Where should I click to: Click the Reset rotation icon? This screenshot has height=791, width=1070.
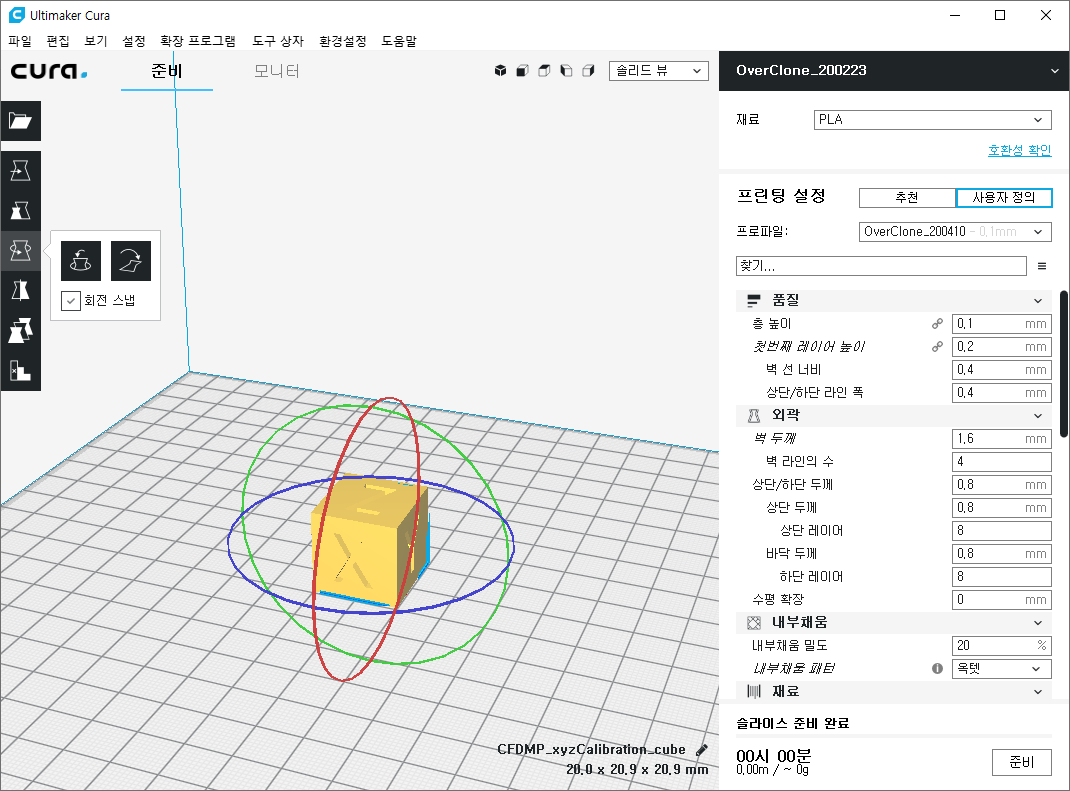(x=81, y=261)
